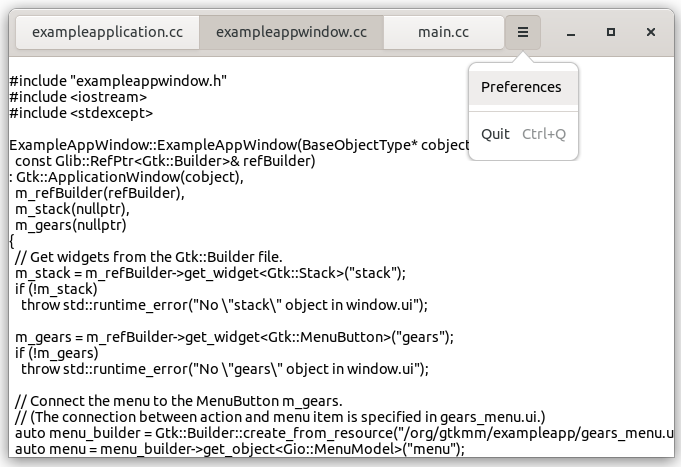Click the "if (!m_stack)" line
Viewport: 681px width, 467px height.
[x=57, y=289]
